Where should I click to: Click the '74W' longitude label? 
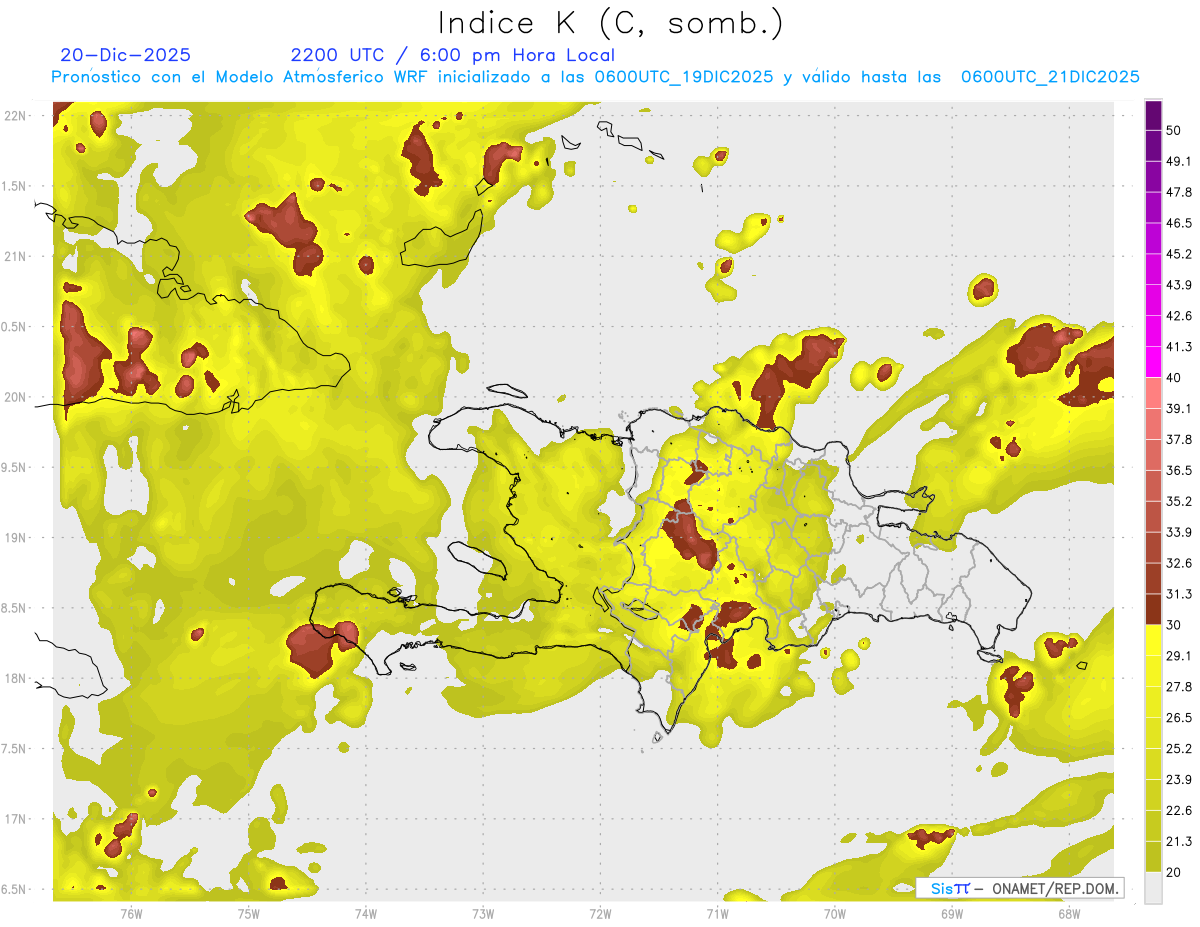(366, 913)
